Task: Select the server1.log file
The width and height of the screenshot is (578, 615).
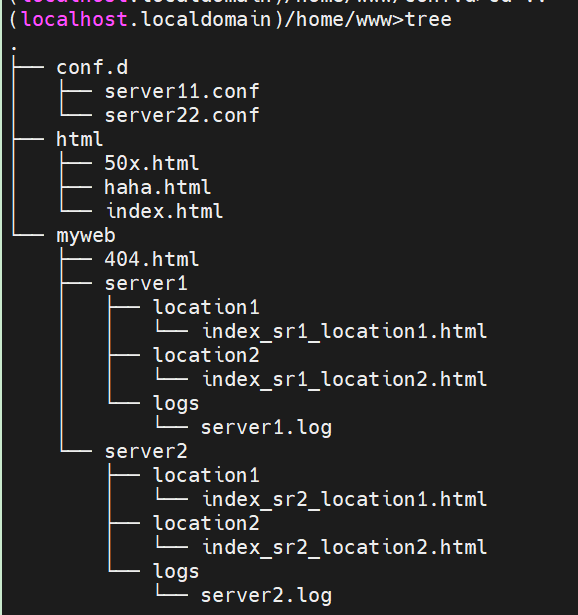Action: point(266,428)
